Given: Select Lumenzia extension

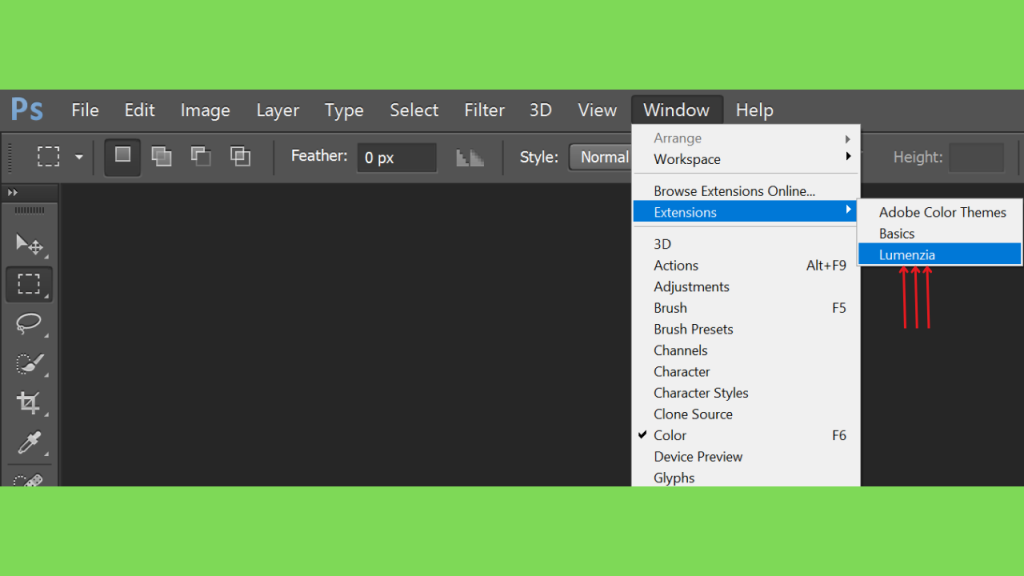Looking at the screenshot, I should pos(939,255).
